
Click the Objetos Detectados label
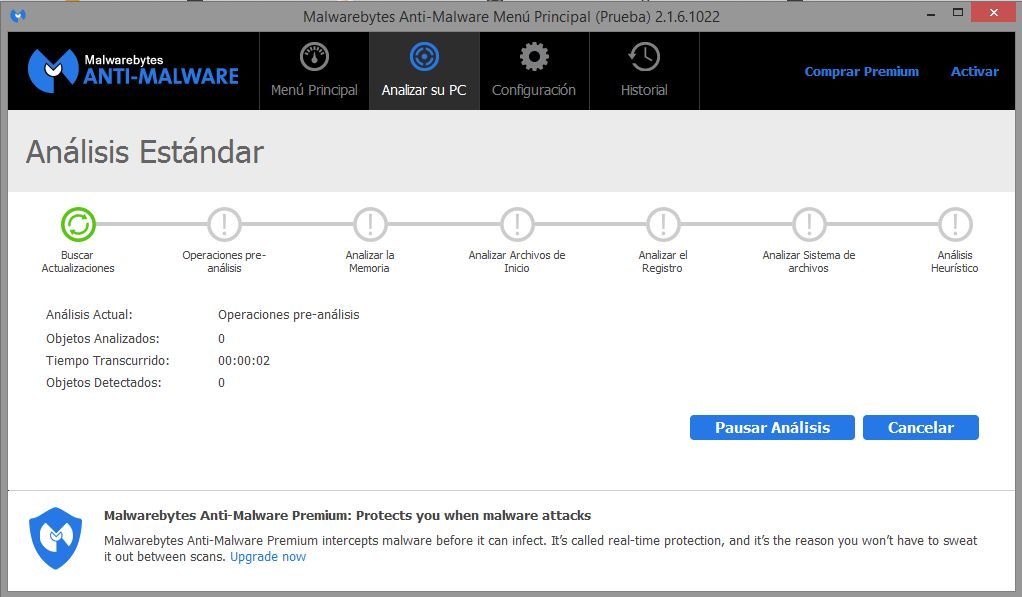coord(104,383)
